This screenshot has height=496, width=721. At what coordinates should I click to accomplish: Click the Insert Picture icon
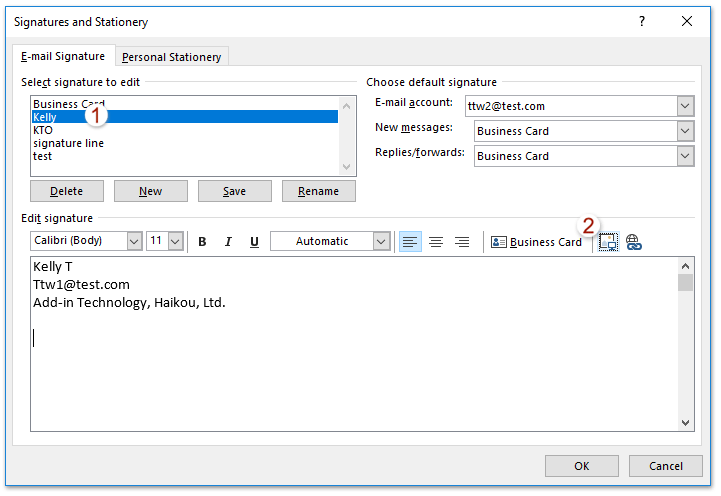point(608,242)
